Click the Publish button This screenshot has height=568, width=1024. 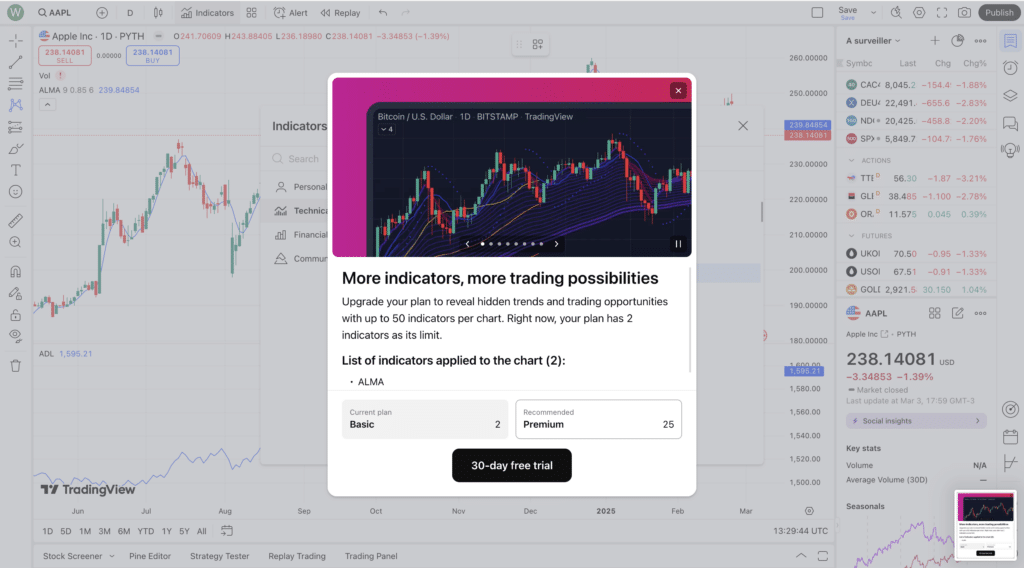[998, 13]
